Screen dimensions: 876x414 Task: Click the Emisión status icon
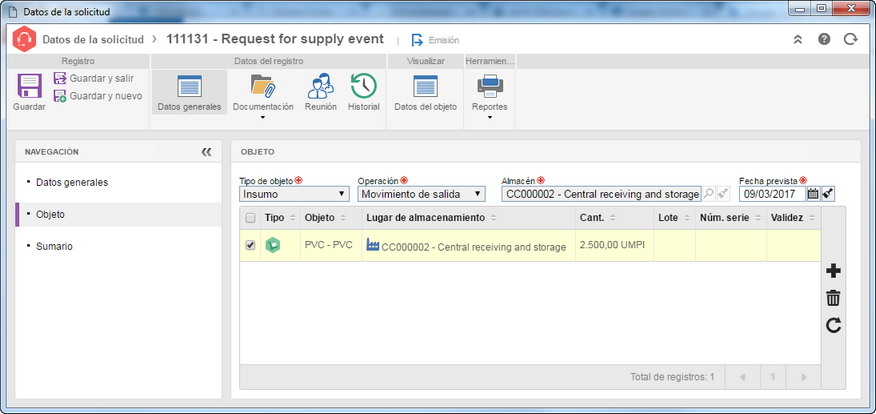pos(417,40)
